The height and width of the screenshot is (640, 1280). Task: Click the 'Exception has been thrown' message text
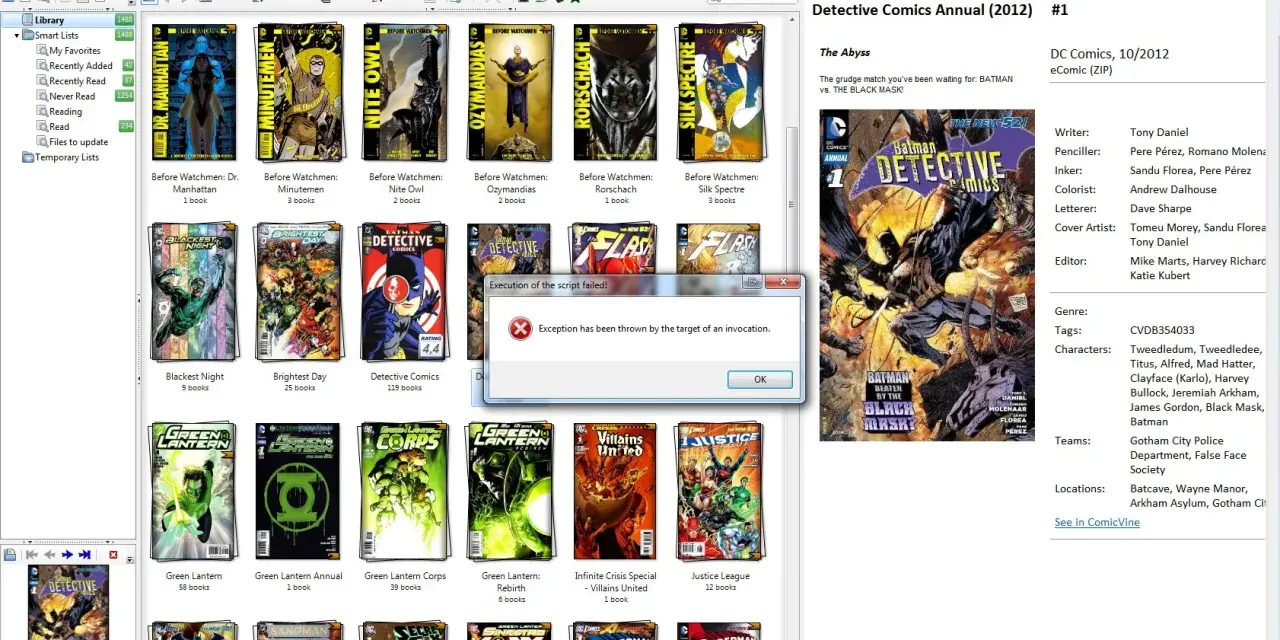[x=654, y=328]
